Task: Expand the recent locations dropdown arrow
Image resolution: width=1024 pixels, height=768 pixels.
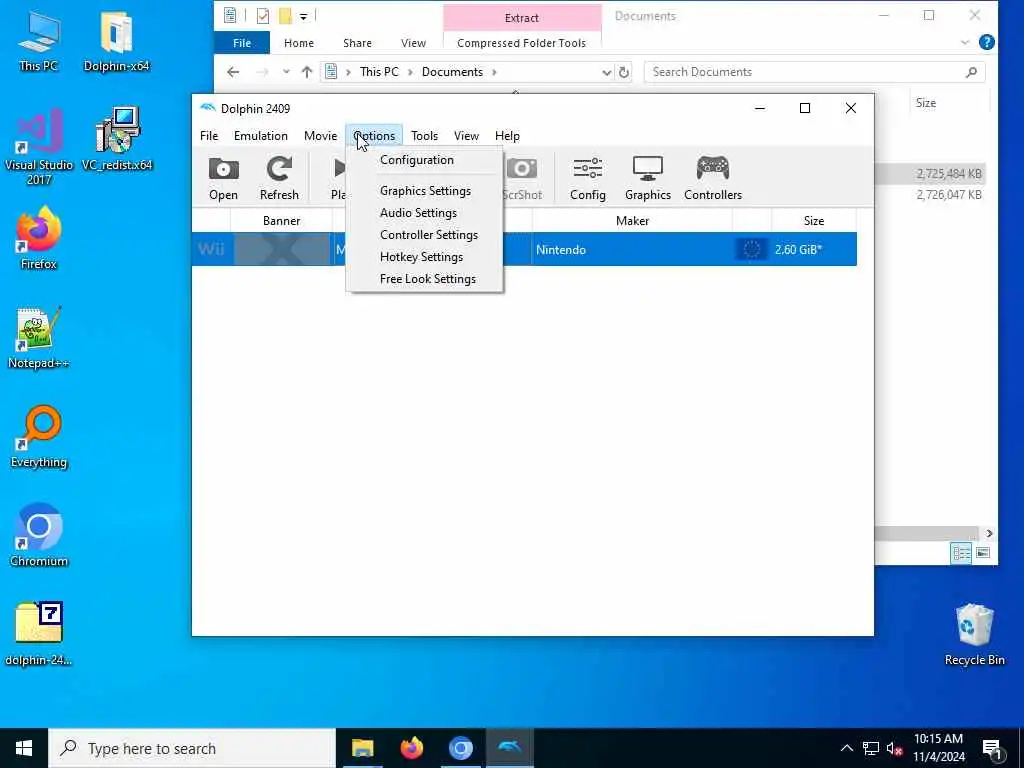Action: tap(286, 72)
